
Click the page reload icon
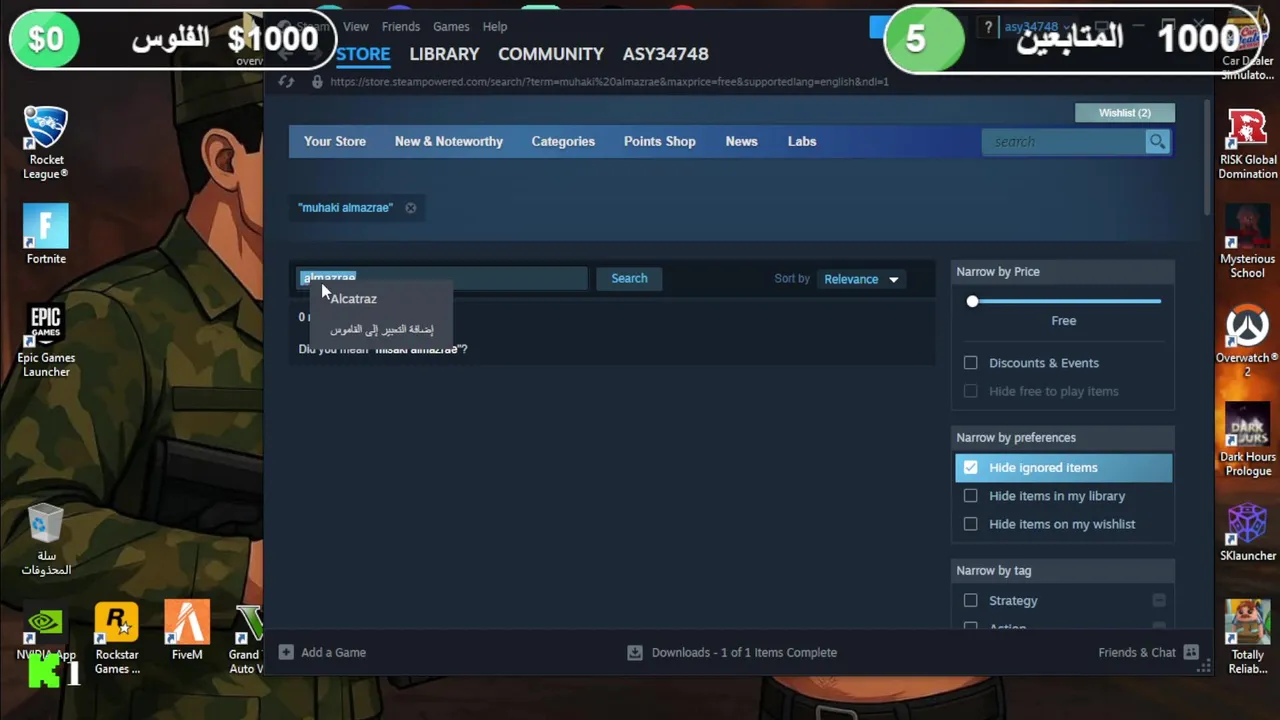pyautogui.click(x=286, y=82)
